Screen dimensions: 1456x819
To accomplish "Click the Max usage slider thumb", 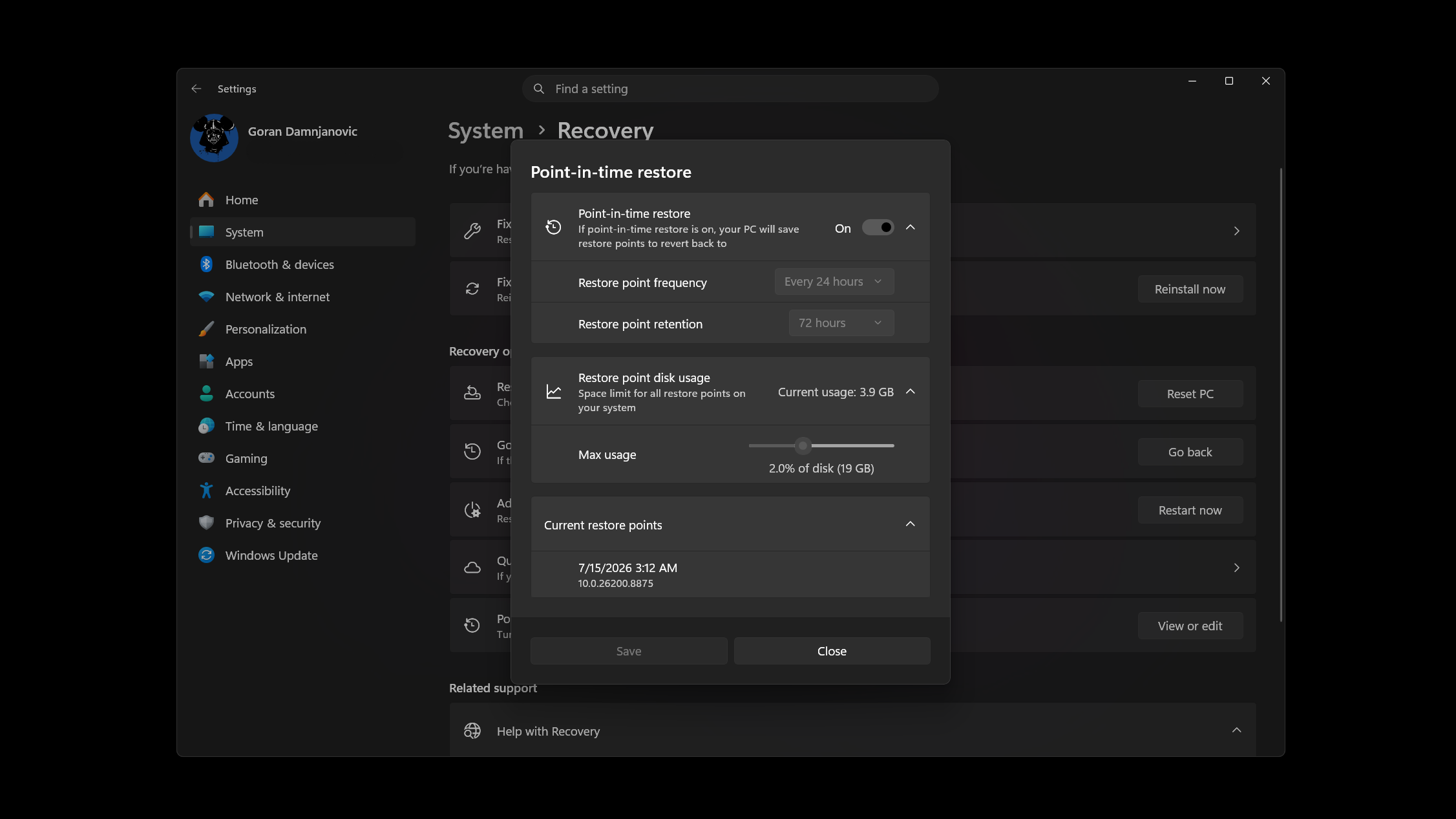I will pyautogui.click(x=803, y=445).
